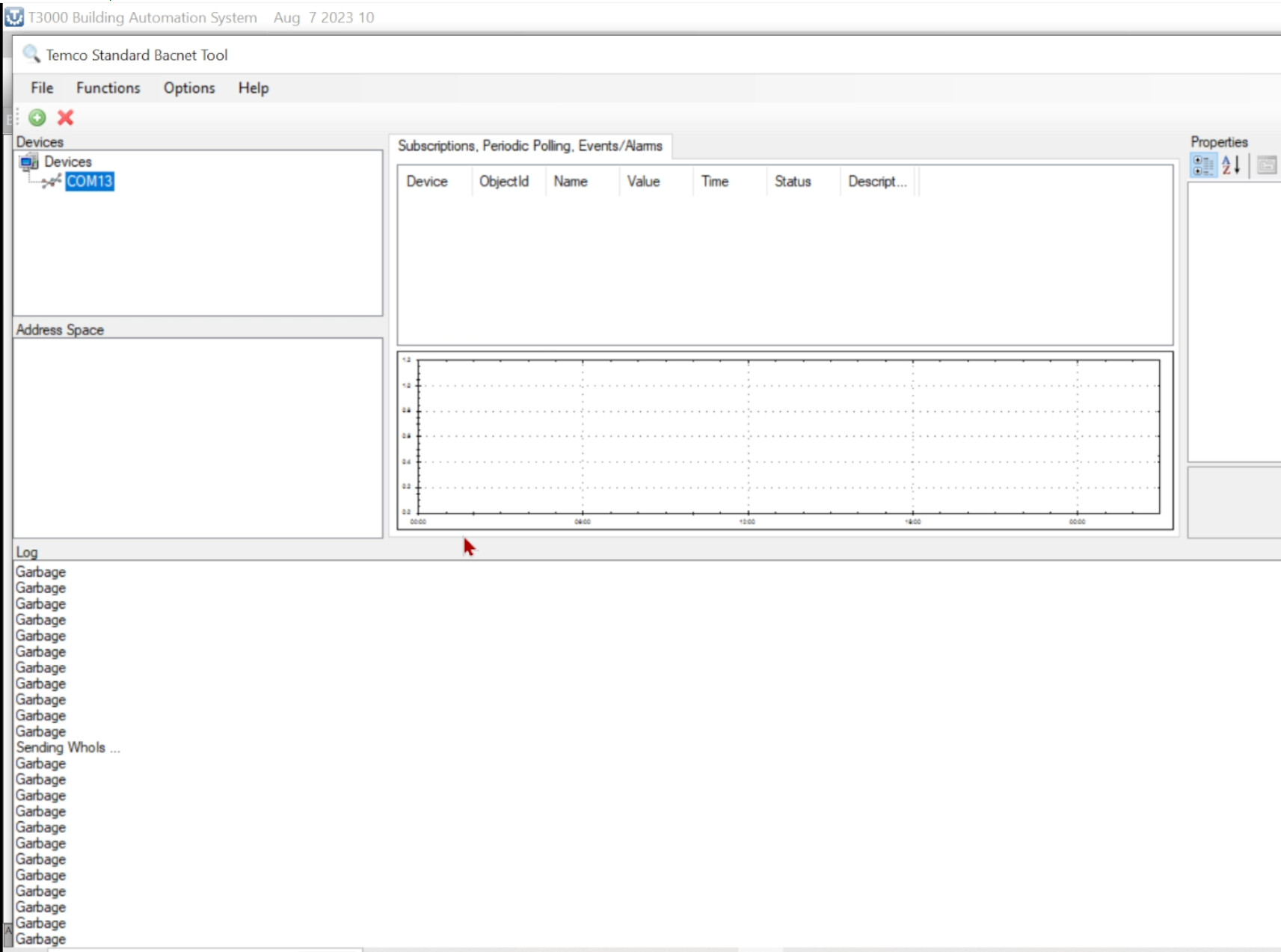This screenshot has width=1281, height=952.
Task: Select Subscriptions, Periodic Polling, Events/Alarms tab
Action: point(529,146)
